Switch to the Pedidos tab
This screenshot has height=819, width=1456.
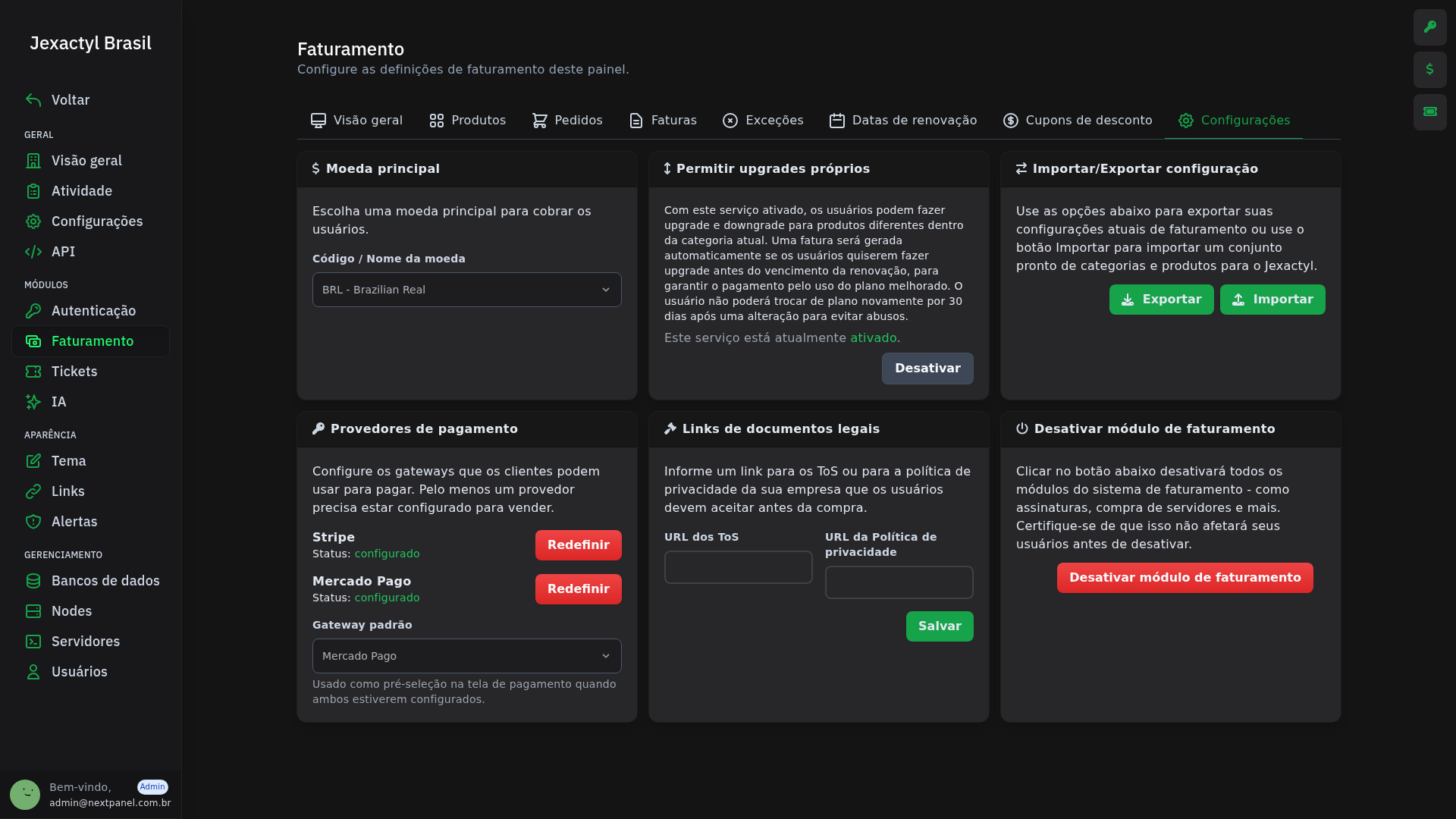567,121
